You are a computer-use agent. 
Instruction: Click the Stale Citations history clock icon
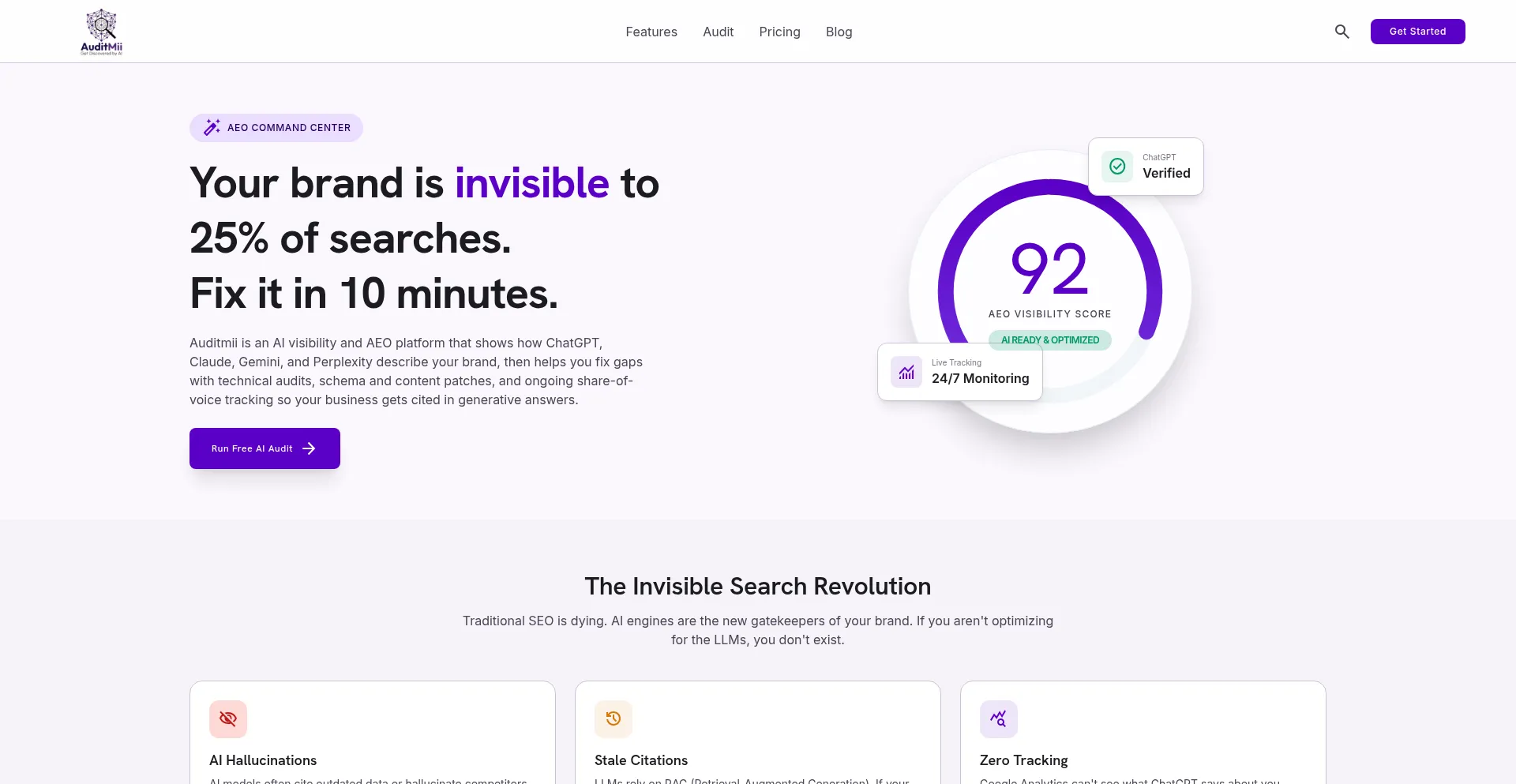coord(614,718)
